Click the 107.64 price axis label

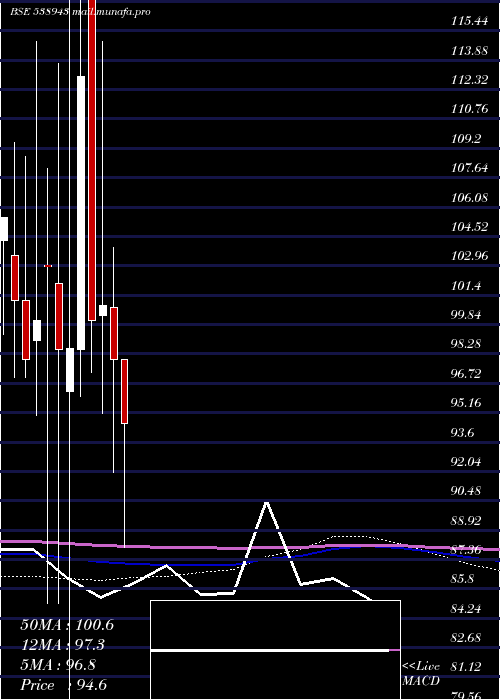point(469,168)
